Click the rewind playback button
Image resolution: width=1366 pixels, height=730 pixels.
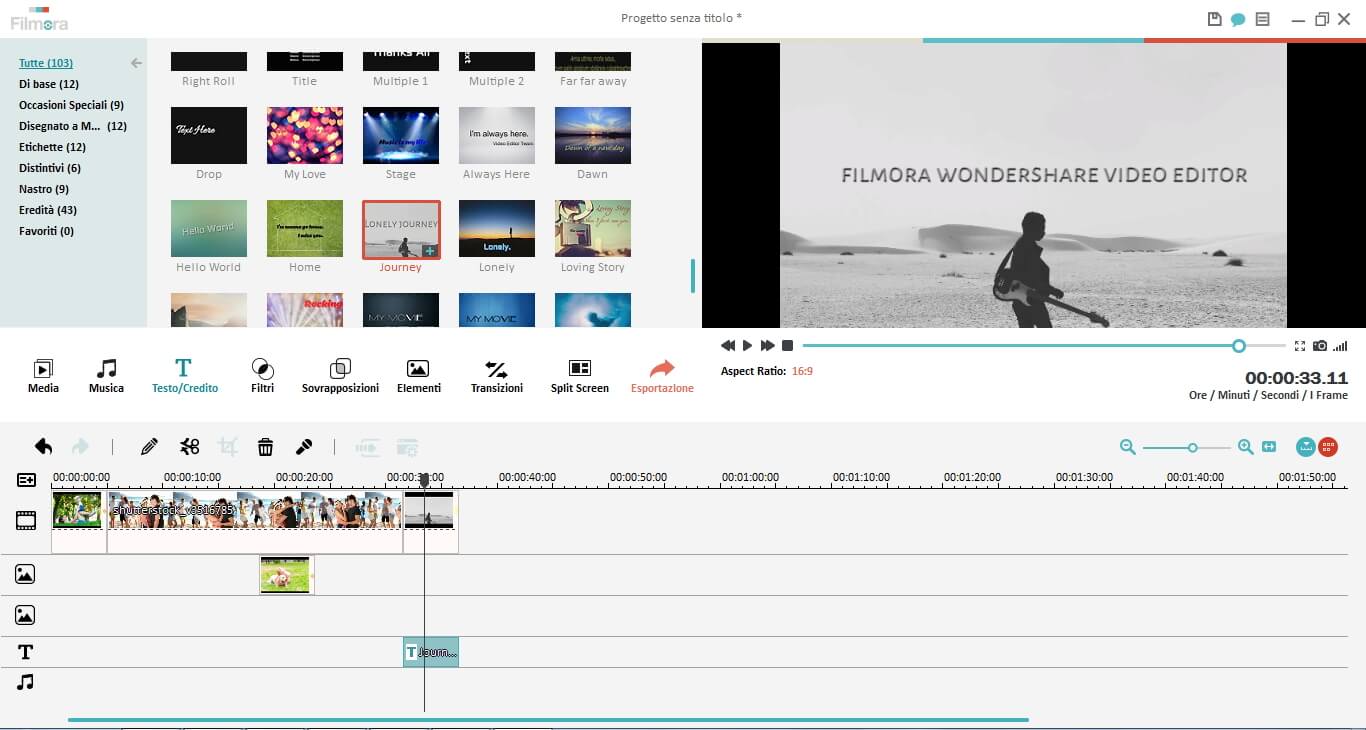click(x=728, y=345)
